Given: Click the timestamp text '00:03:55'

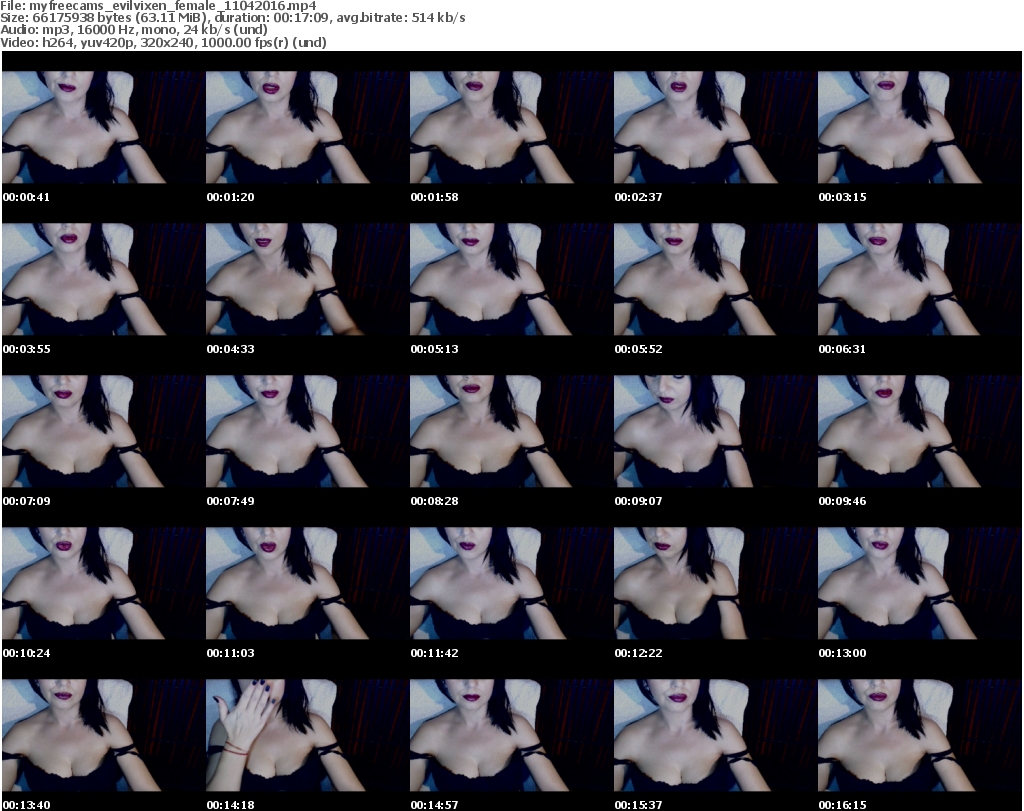Looking at the screenshot, I should [26, 349].
